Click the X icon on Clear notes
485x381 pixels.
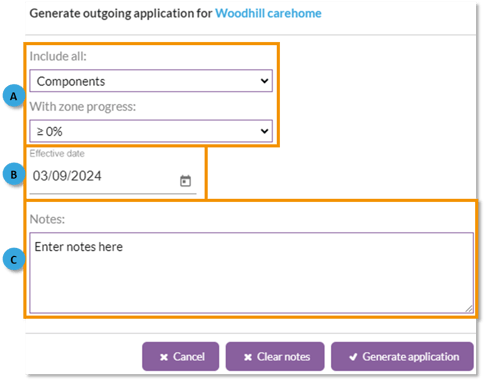[248, 357]
